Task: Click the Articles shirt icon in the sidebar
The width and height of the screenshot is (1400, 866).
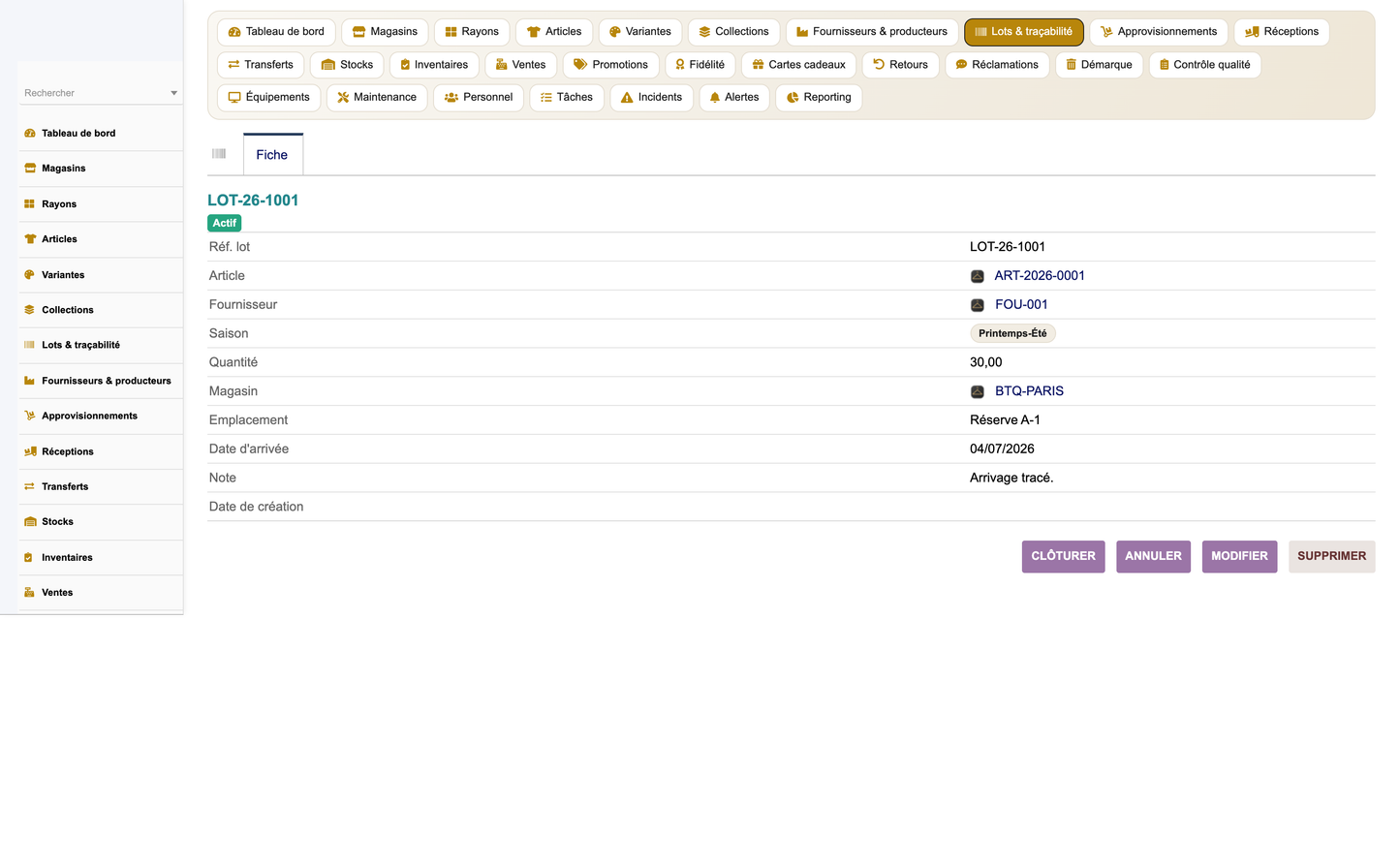Action: tap(30, 239)
